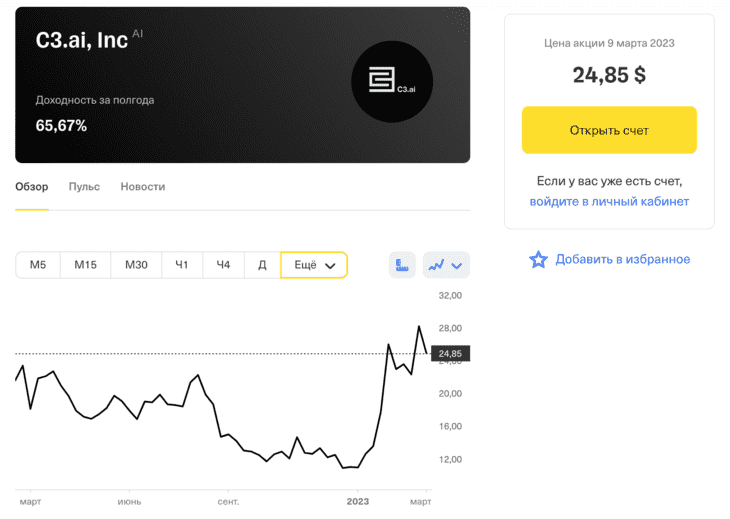Select the М30 timeframe
This screenshot has height=519, width=730.
tap(136, 265)
